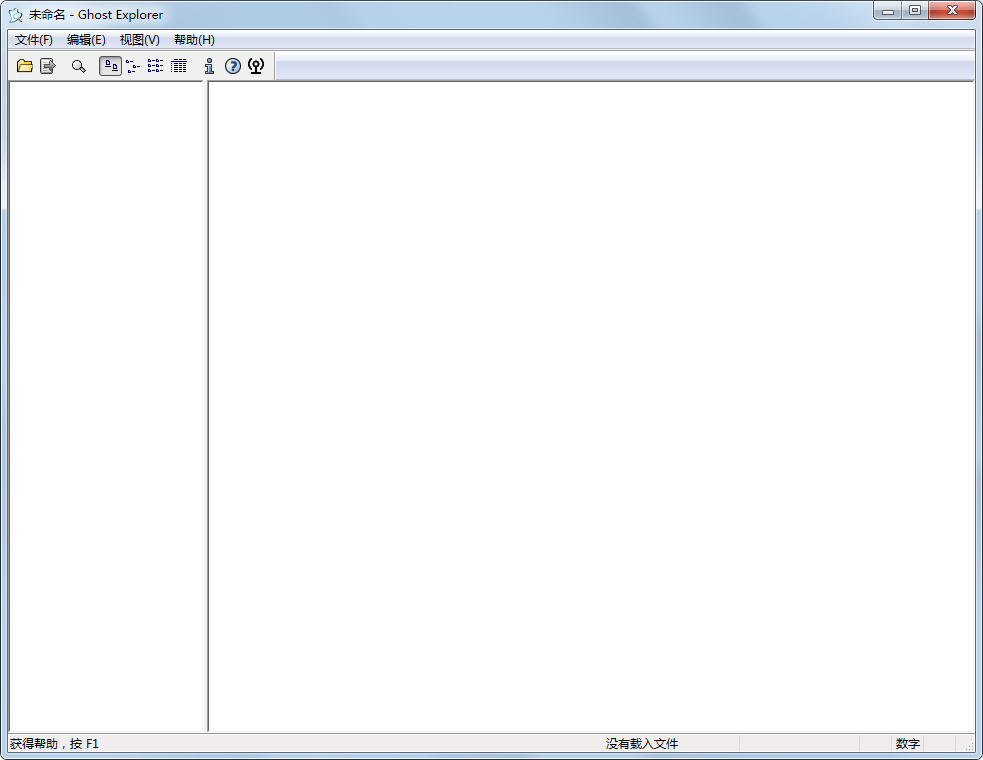Viewport: 983px width, 760px height.
Task: Switch to small icons view
Action: [133, 66]
